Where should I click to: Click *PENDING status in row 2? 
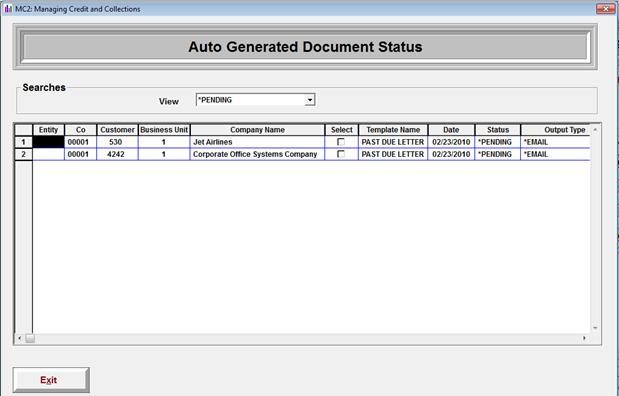click(x=498, y=154)
